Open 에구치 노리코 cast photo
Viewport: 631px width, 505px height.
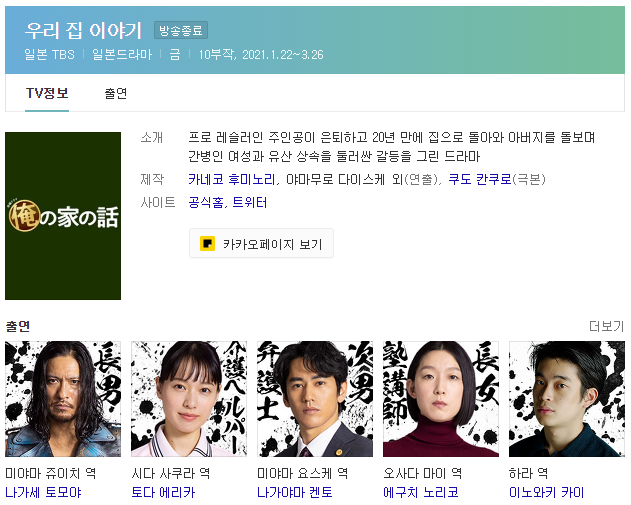441,399
